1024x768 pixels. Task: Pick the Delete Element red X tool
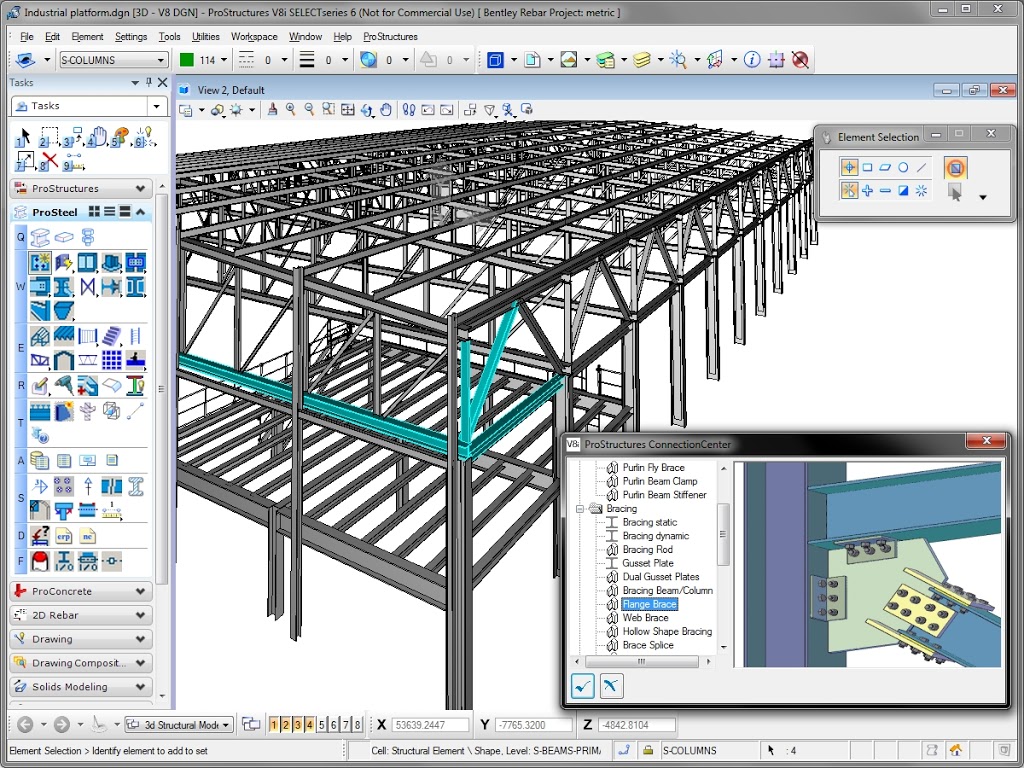click(x=49, y=161)
